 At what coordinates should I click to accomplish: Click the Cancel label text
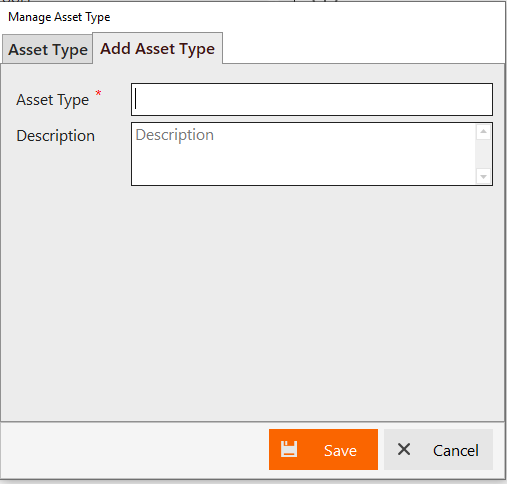pyautogui.click(x=456, y=450)
